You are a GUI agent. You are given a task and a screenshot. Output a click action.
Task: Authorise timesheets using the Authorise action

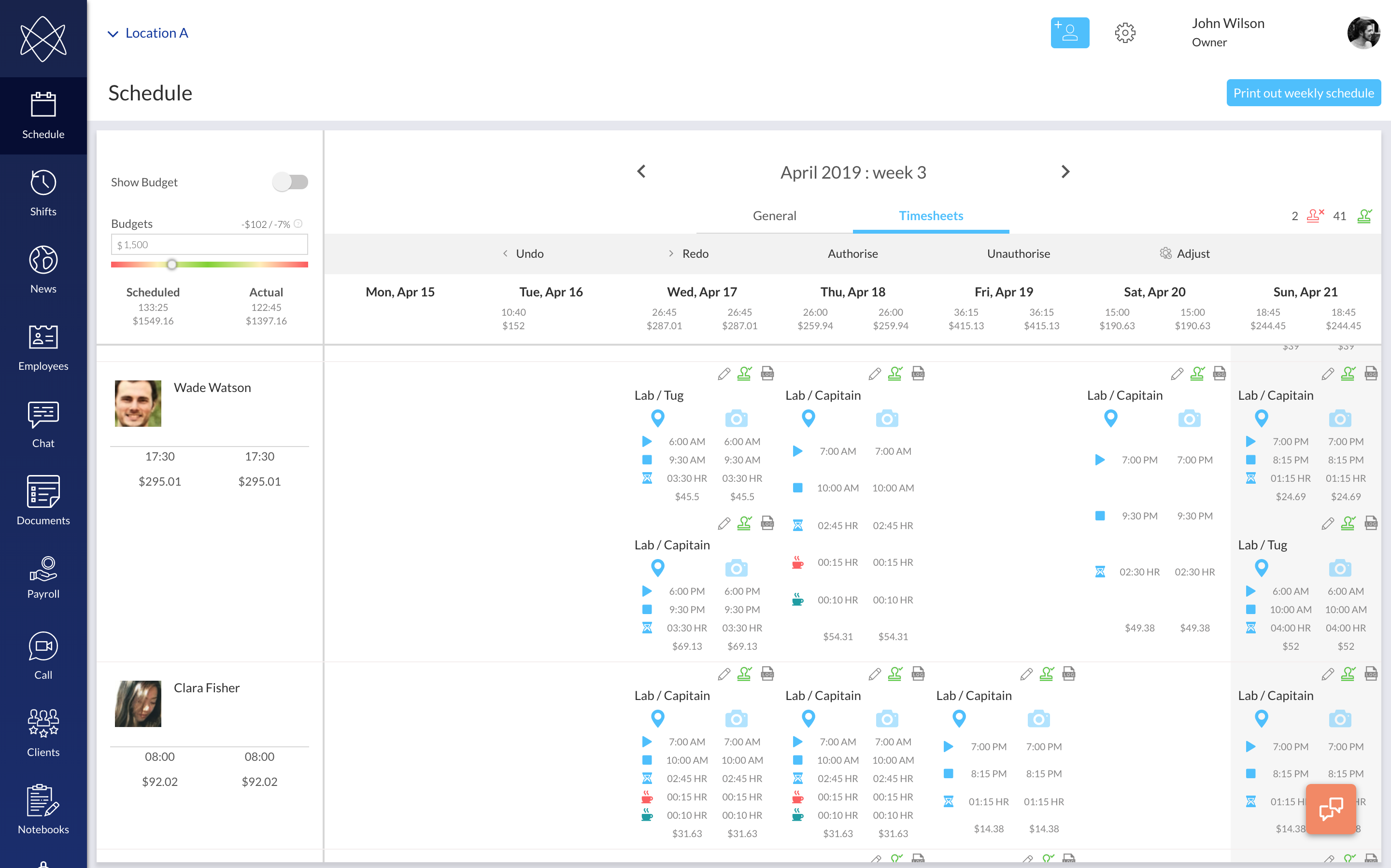853,253
